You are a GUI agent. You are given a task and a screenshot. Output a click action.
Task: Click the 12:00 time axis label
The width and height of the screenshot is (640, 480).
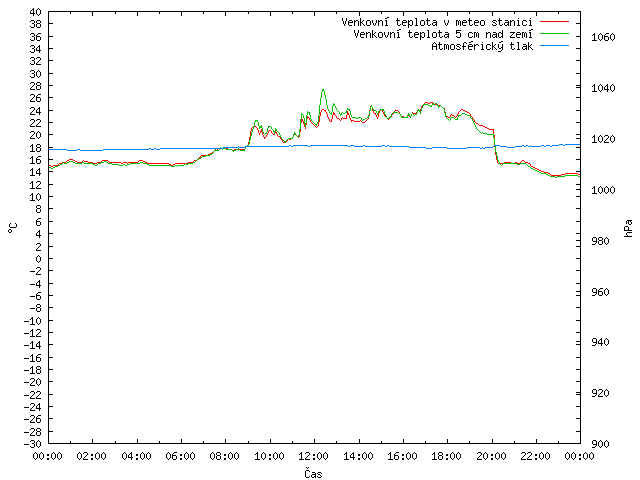tap(314, 456)
